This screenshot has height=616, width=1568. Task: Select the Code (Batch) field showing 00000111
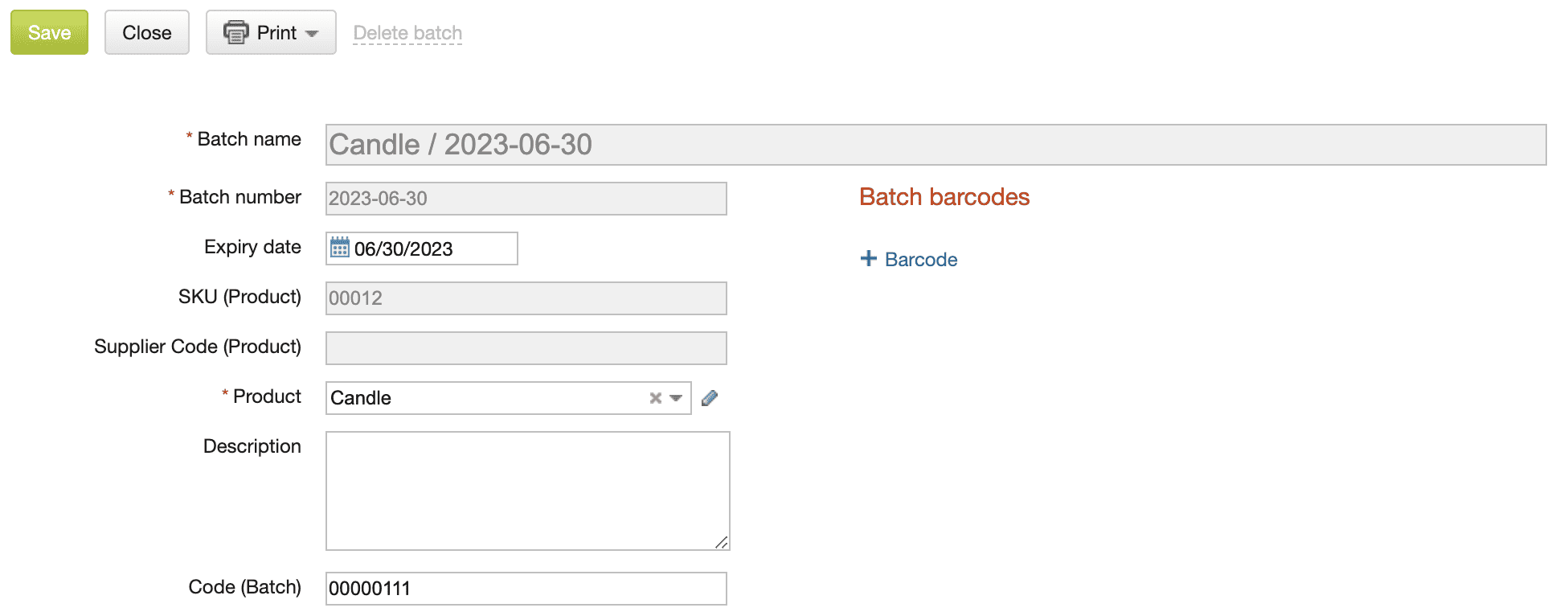526,589
